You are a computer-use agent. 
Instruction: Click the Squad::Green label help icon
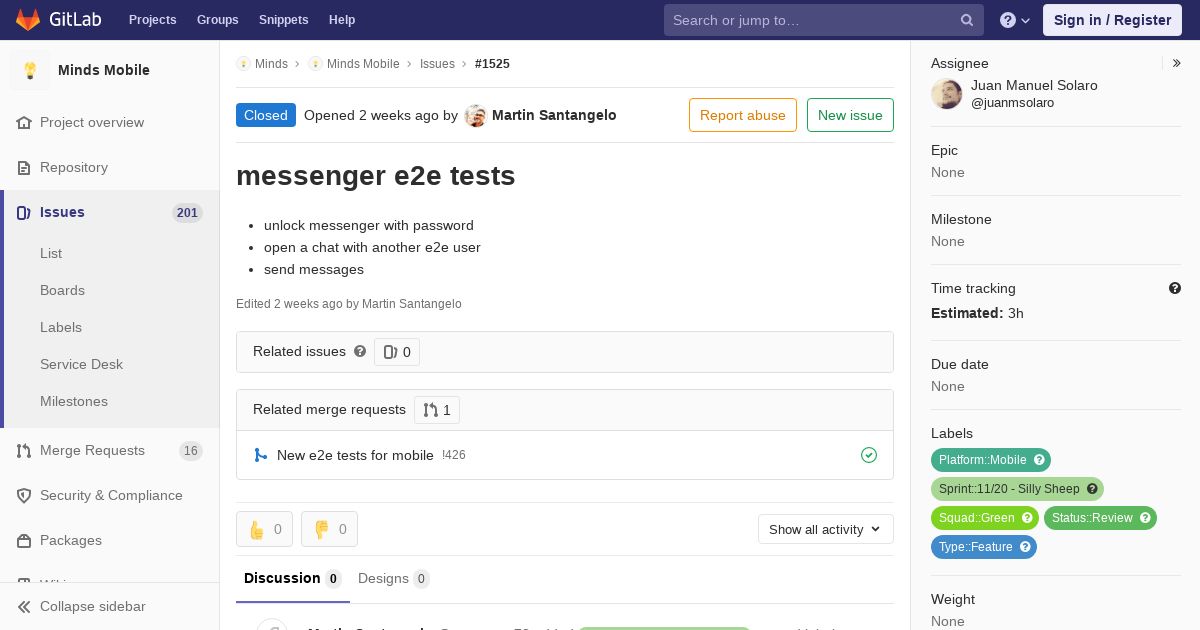pyautogui.click(x=1027, y=518)
